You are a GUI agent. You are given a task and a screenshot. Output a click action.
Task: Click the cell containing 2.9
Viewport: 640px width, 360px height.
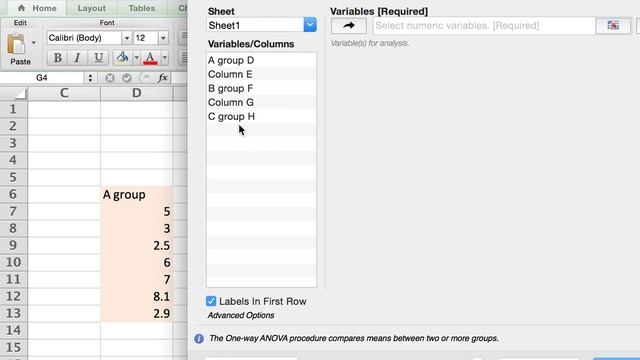pyautogui.click(x=136, y=313)
